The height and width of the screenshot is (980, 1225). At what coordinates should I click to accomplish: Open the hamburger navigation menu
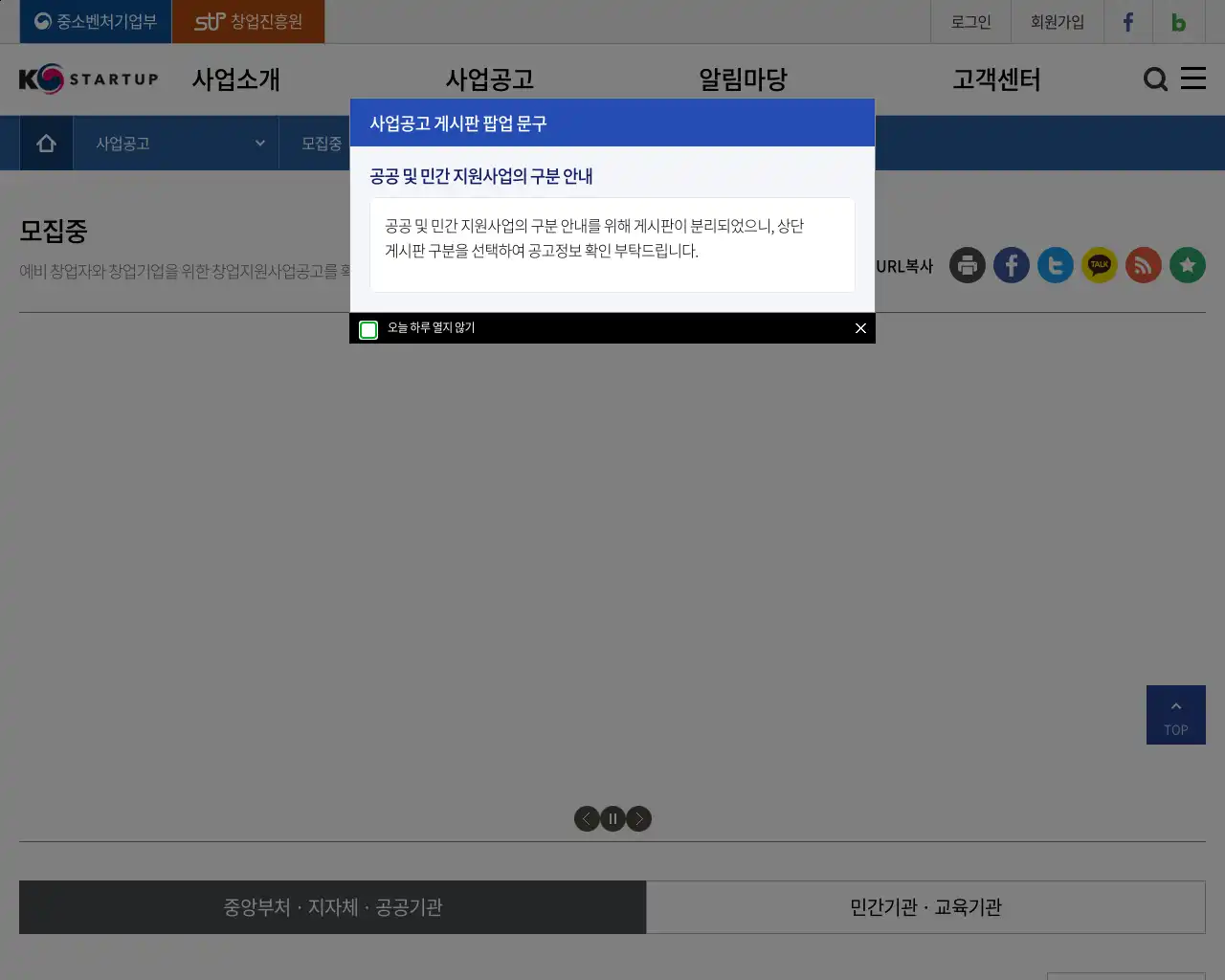[1193, 79]
